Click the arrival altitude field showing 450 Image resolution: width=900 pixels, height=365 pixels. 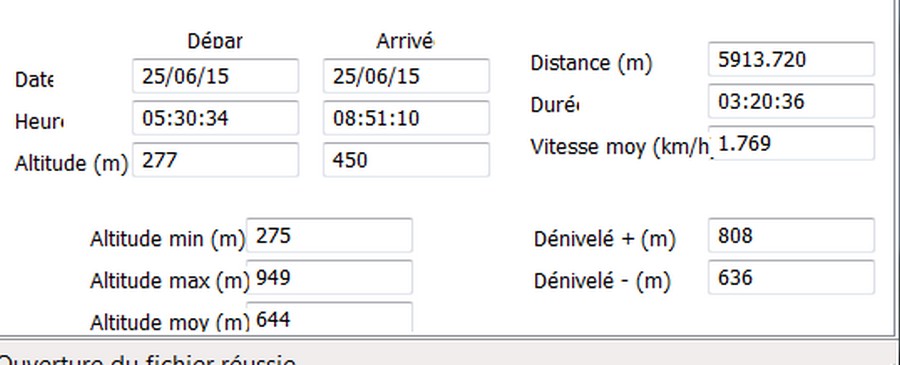(406, 160)
